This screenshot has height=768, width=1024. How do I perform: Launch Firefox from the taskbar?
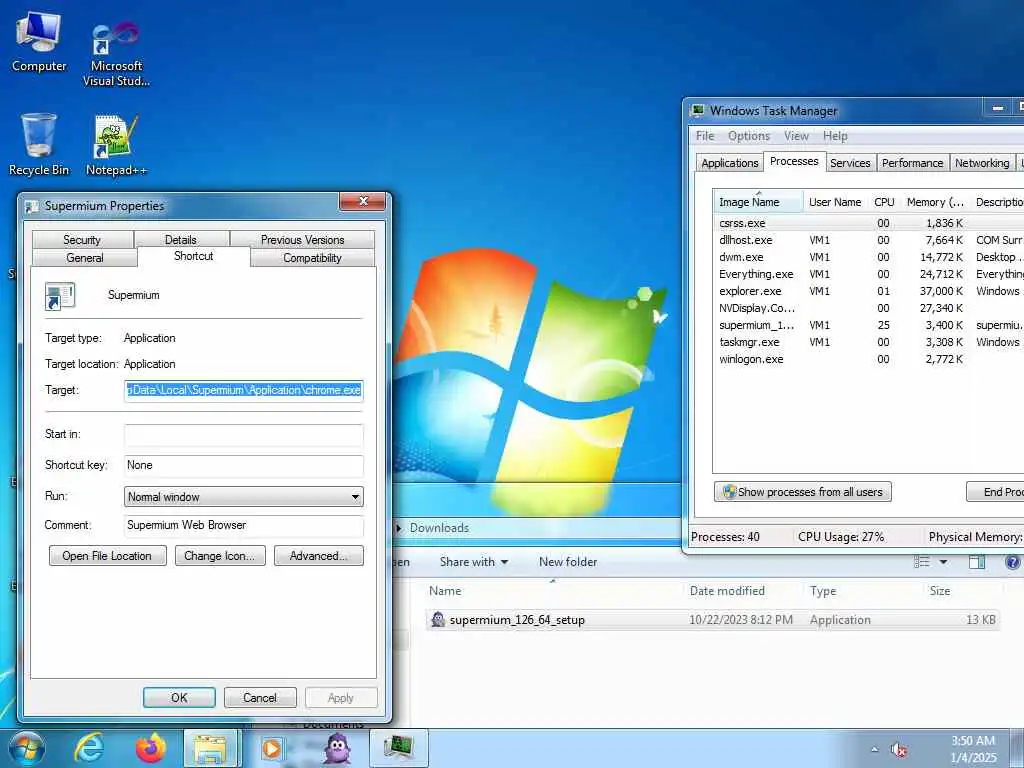coord(151,748)
